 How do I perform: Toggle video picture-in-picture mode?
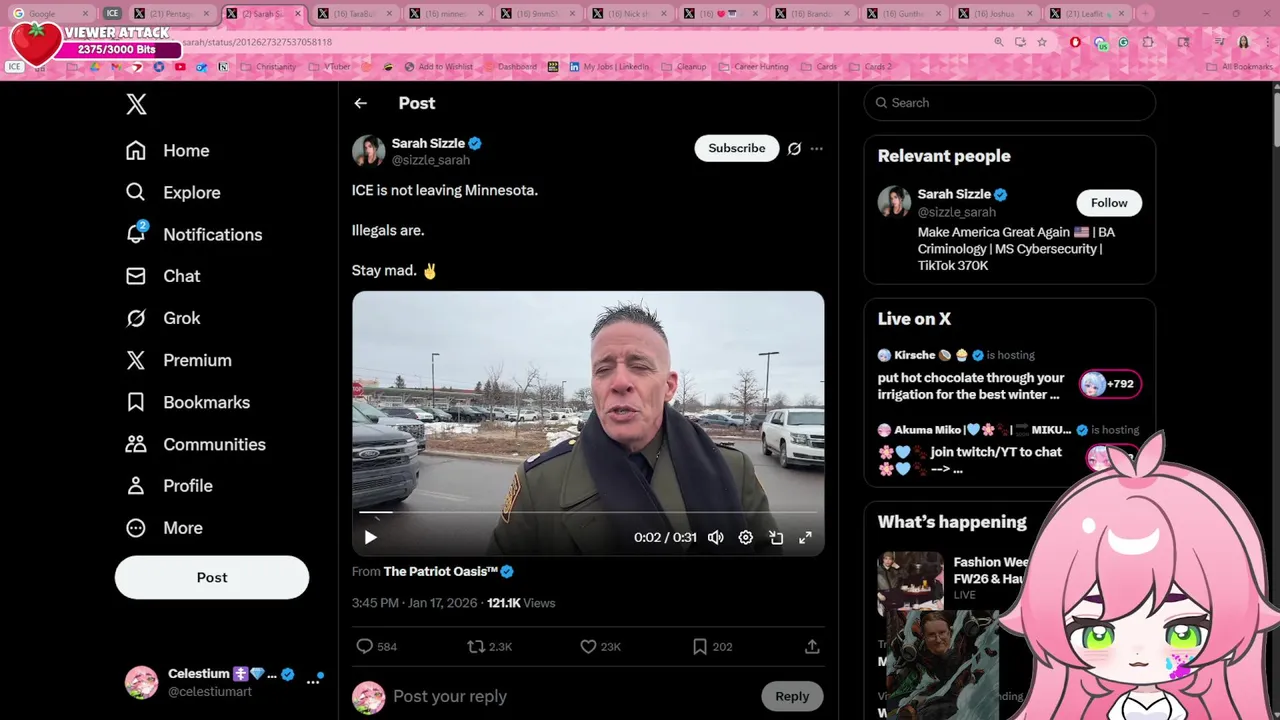pos(776,537)
